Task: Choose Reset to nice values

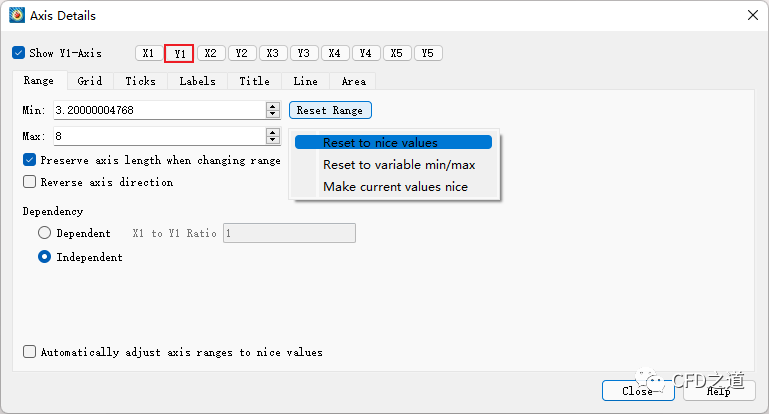Action: (393, 142)
